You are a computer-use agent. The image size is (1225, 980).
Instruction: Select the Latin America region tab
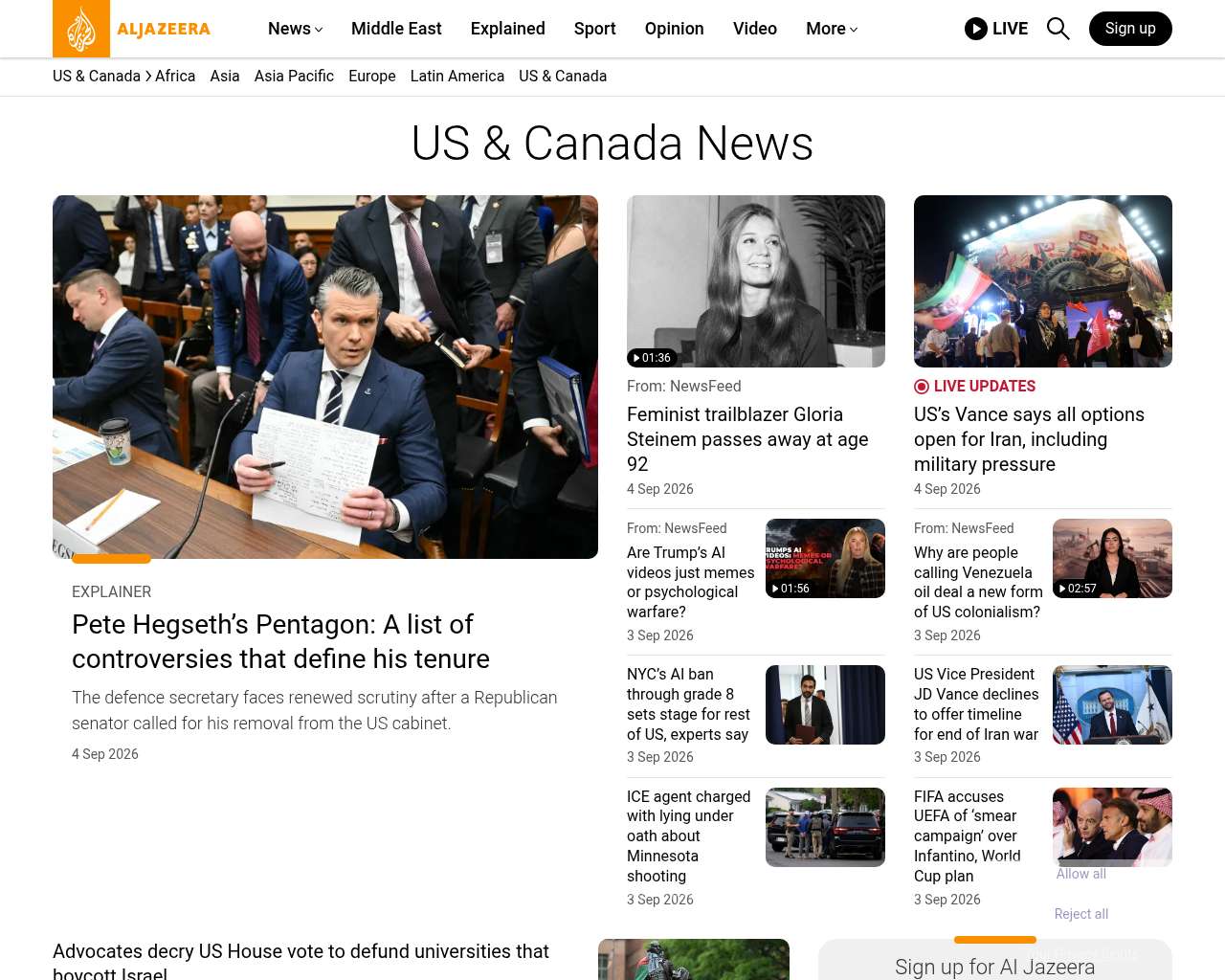click(x=457, y=76)
